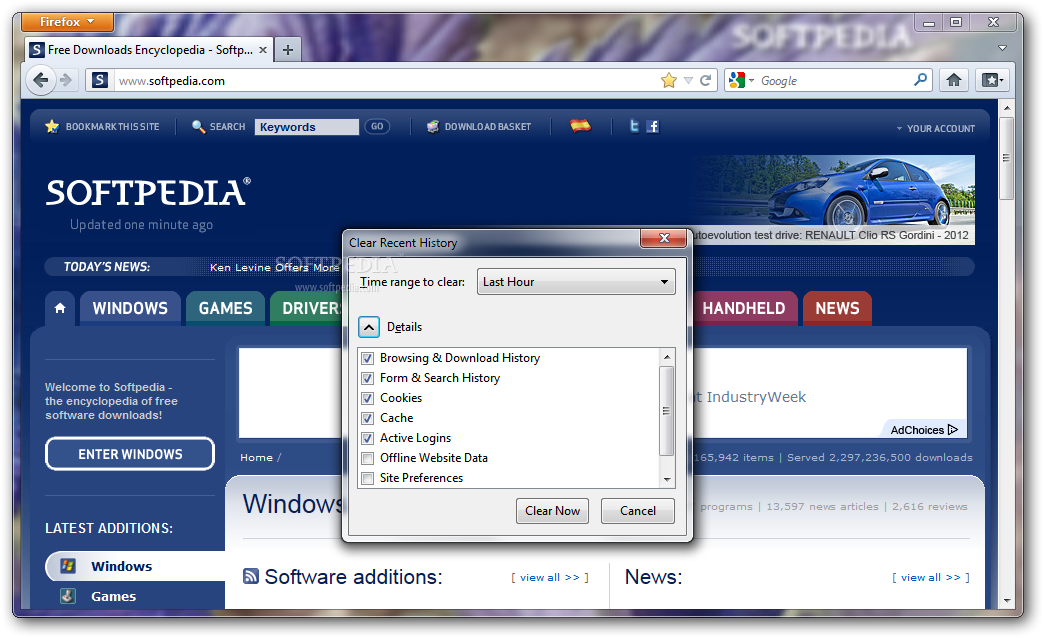This screenshot has height=638, width=1044.
Task: Open the Games category tab
Action: (x=225, y=308)
